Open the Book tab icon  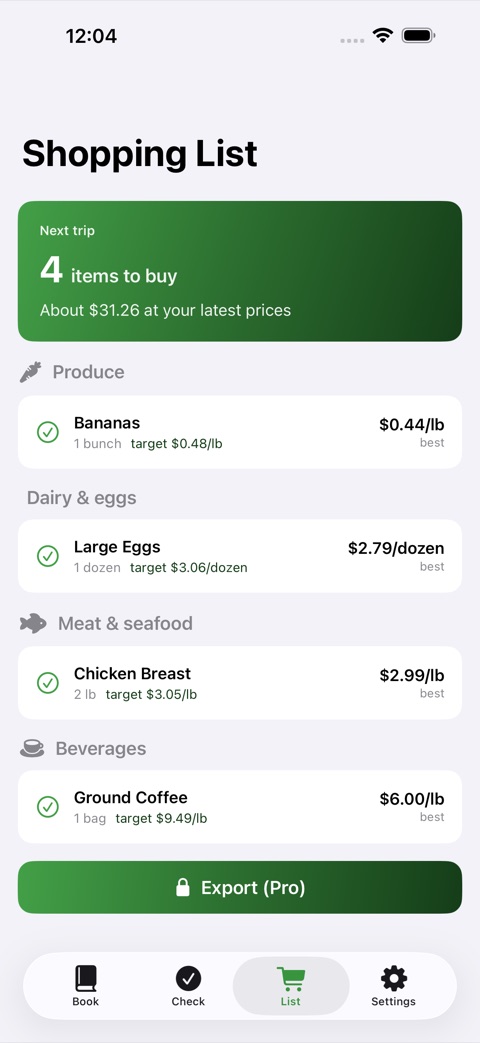tap(86, 978)
